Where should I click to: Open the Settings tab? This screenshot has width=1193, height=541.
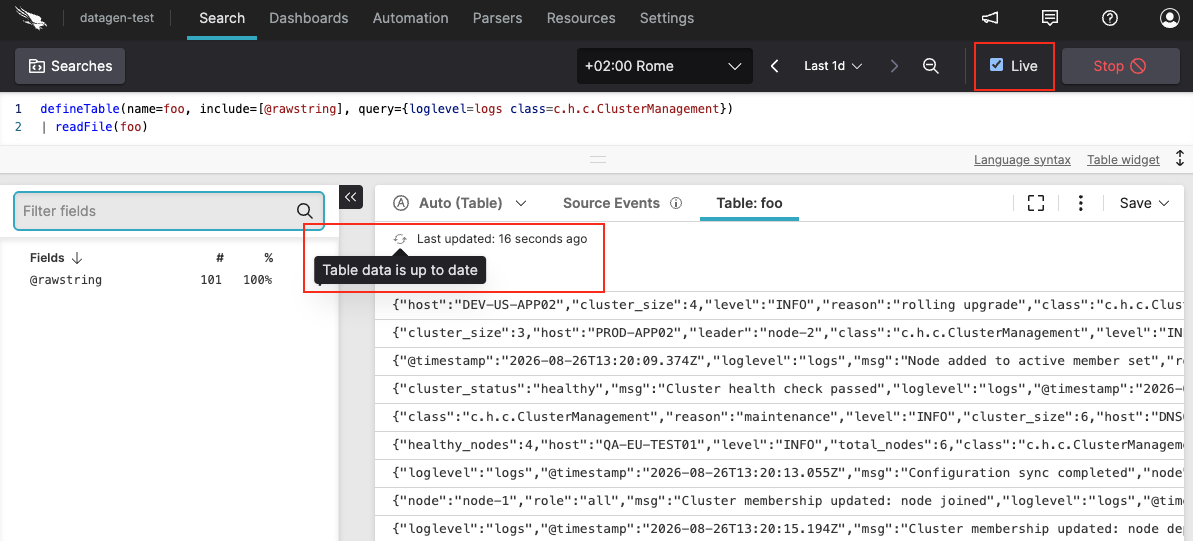[x=666, y=18]
